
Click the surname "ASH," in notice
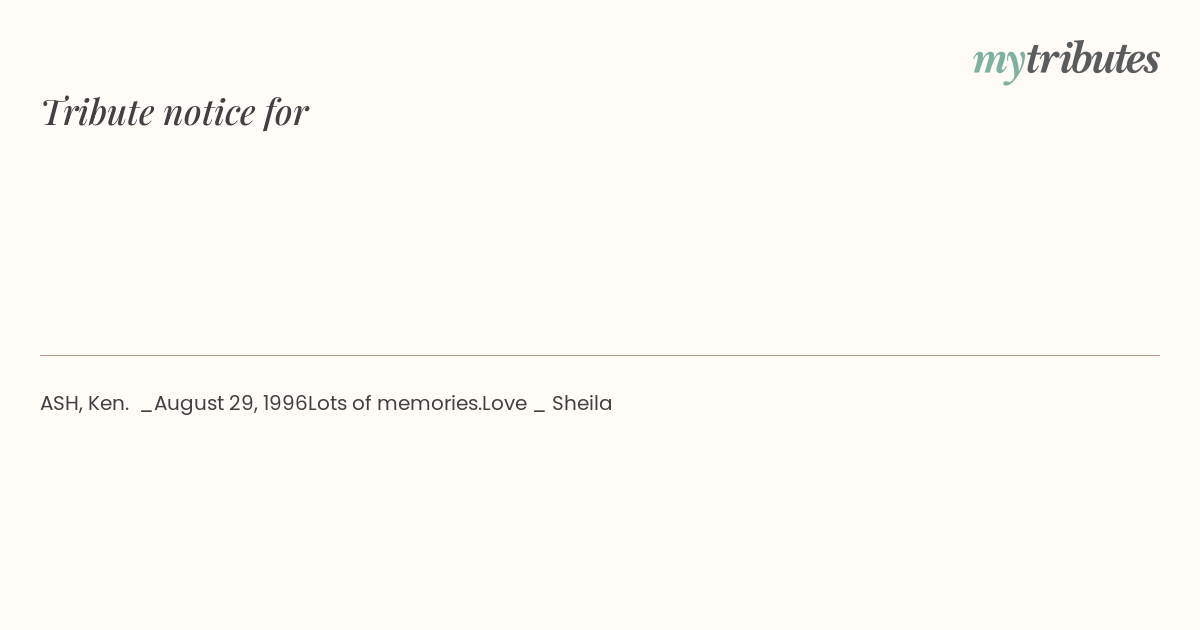[61, 403]
